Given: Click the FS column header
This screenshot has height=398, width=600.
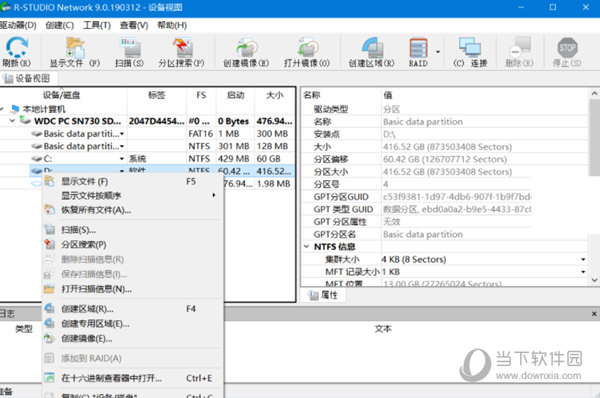Looking at the screenshot, I should click(201, 95).
